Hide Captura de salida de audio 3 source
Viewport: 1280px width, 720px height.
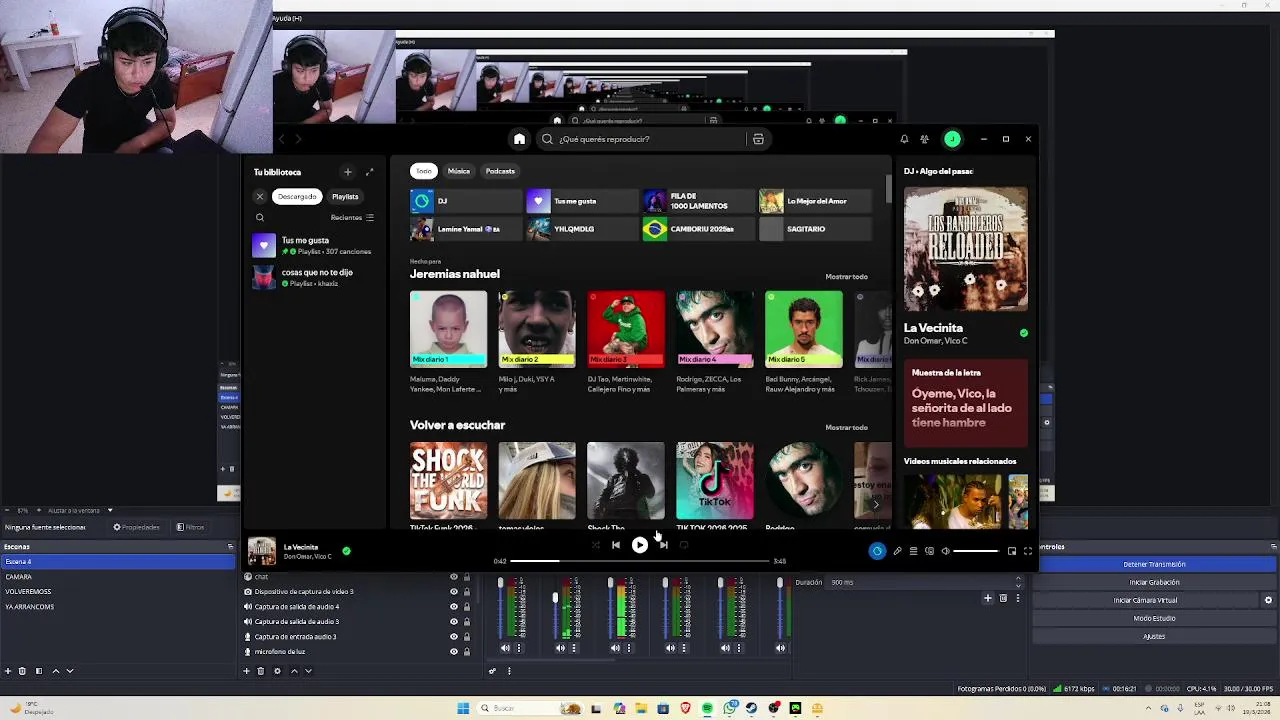453,622
